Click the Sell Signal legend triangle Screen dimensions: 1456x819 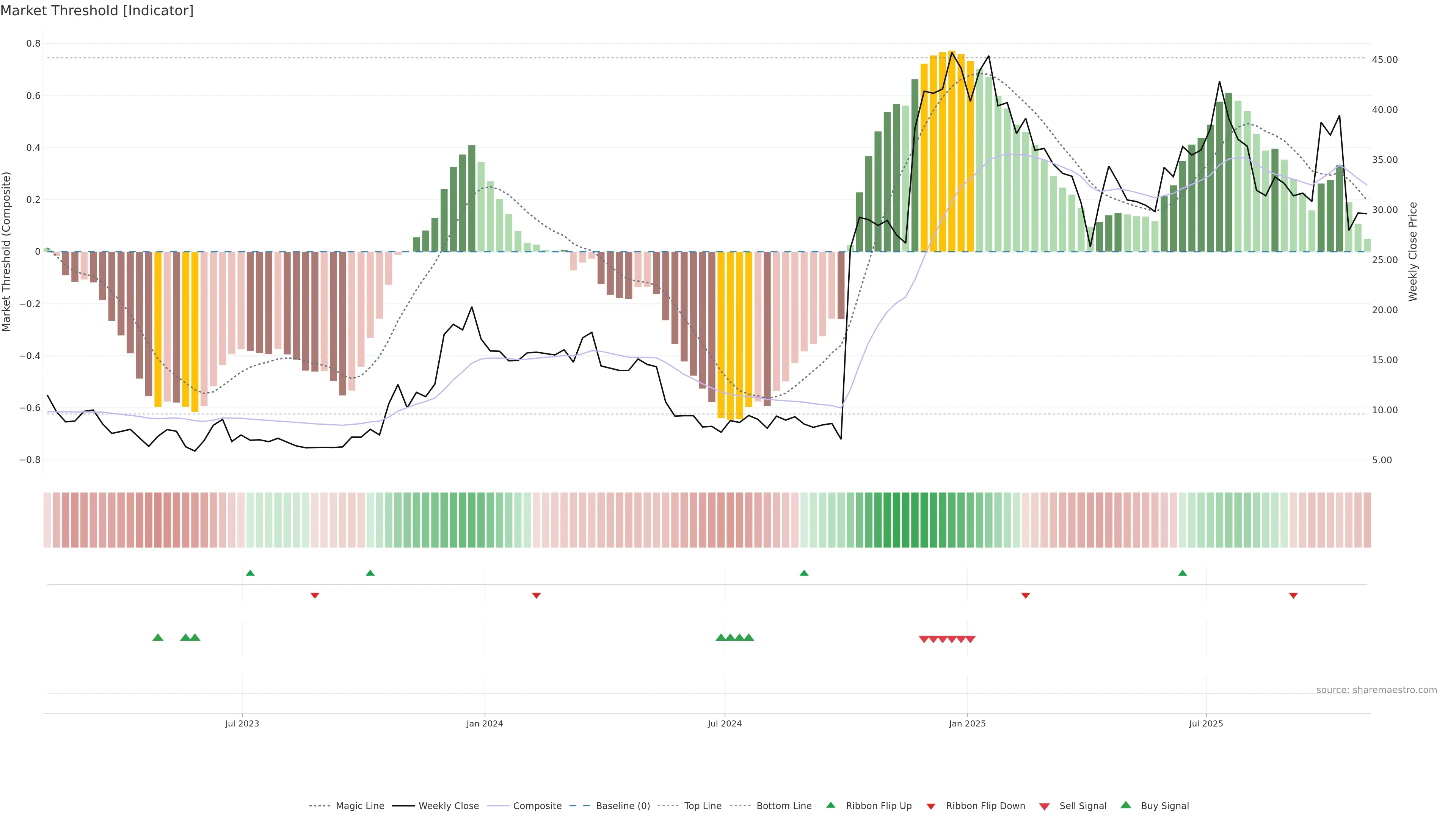click(x=1044, y=806)
